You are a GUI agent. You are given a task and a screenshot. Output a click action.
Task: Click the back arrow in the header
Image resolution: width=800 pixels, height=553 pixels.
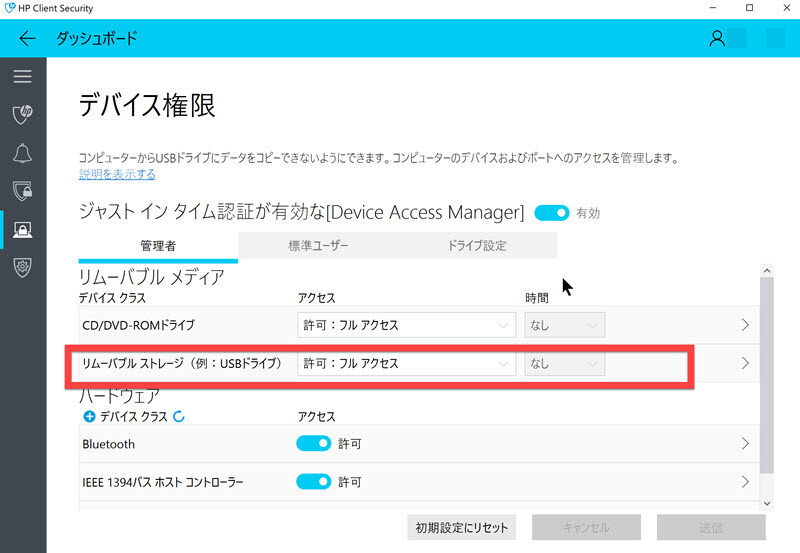tap(27, 38)
